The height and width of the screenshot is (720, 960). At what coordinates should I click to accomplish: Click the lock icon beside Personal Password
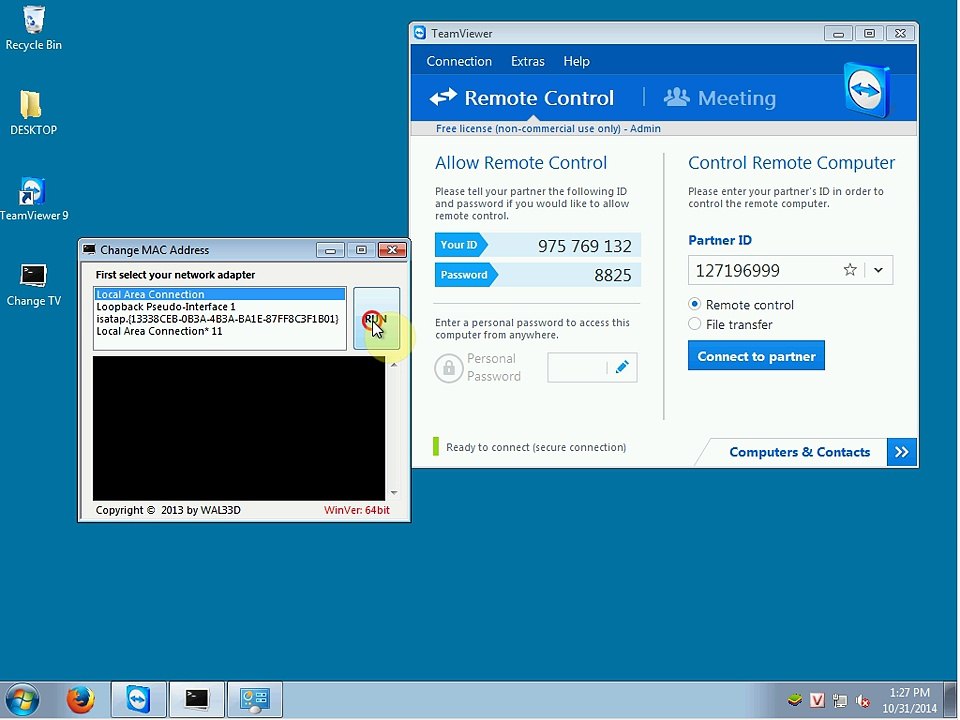pyautogui.click(x=449, y=368)
